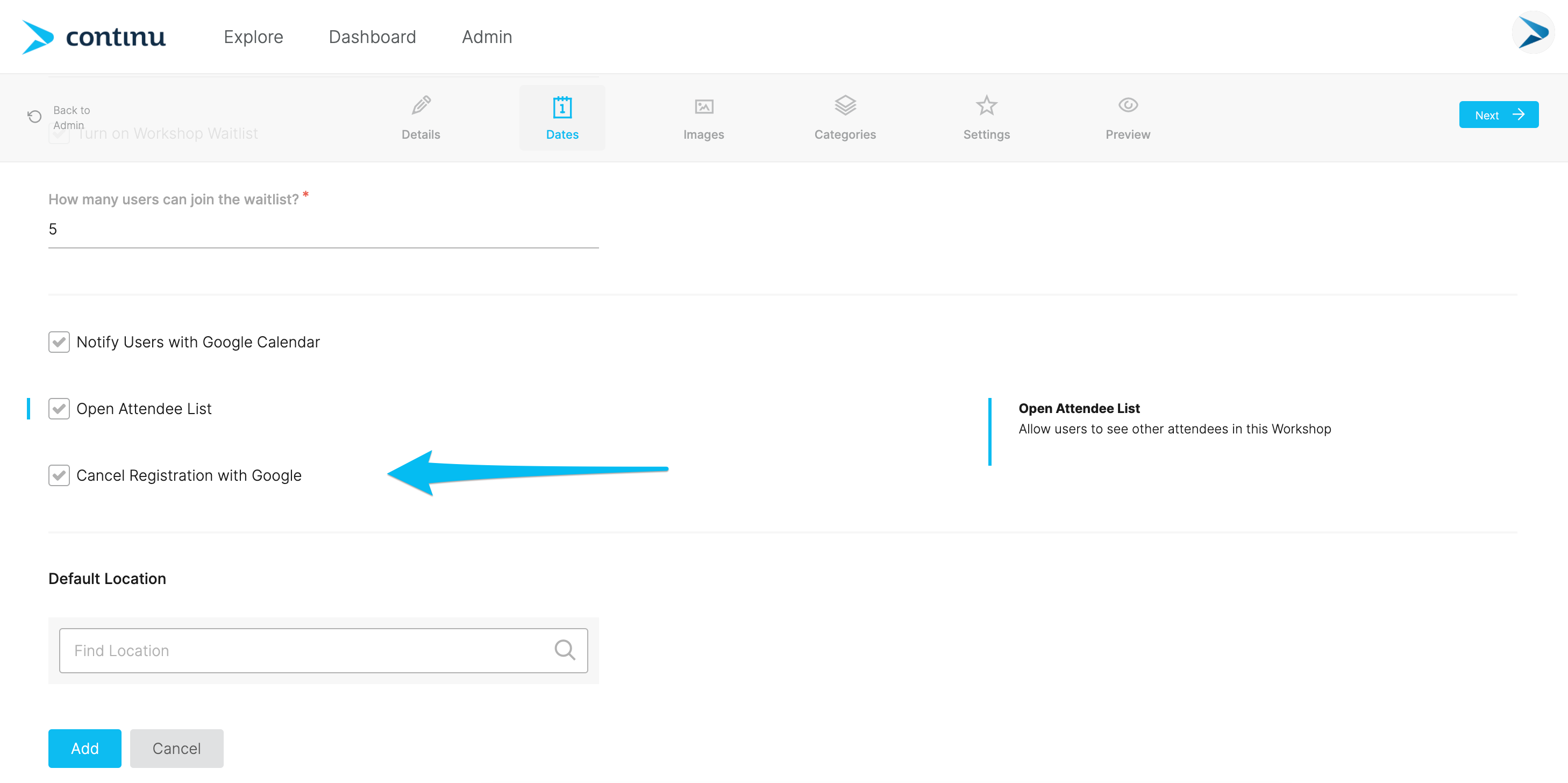Click the Preview eye icon
This screenshot has height=783, width=1568.
pos(1127,105)
